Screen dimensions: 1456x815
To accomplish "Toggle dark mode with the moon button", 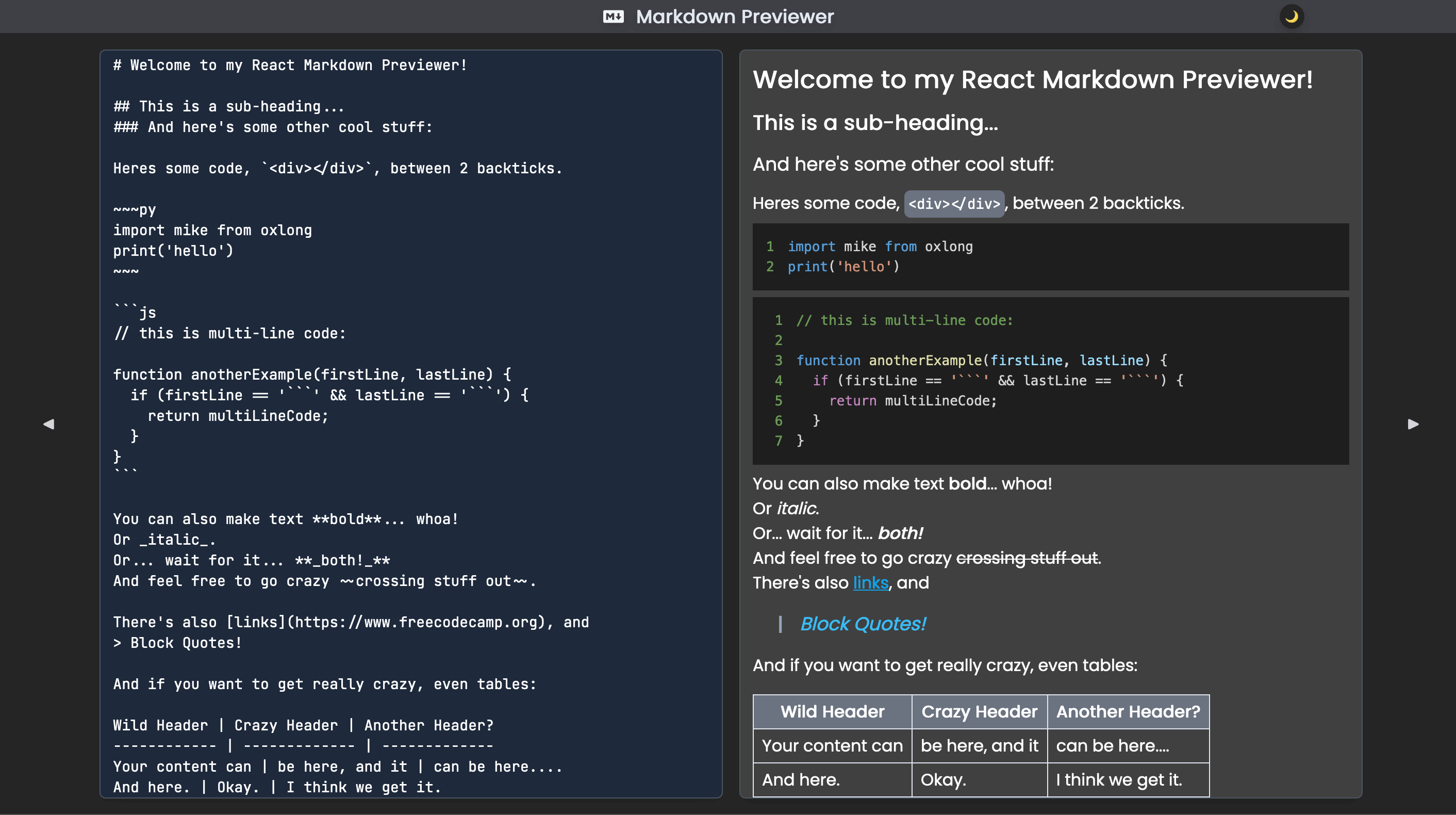I will (1291, 17).
